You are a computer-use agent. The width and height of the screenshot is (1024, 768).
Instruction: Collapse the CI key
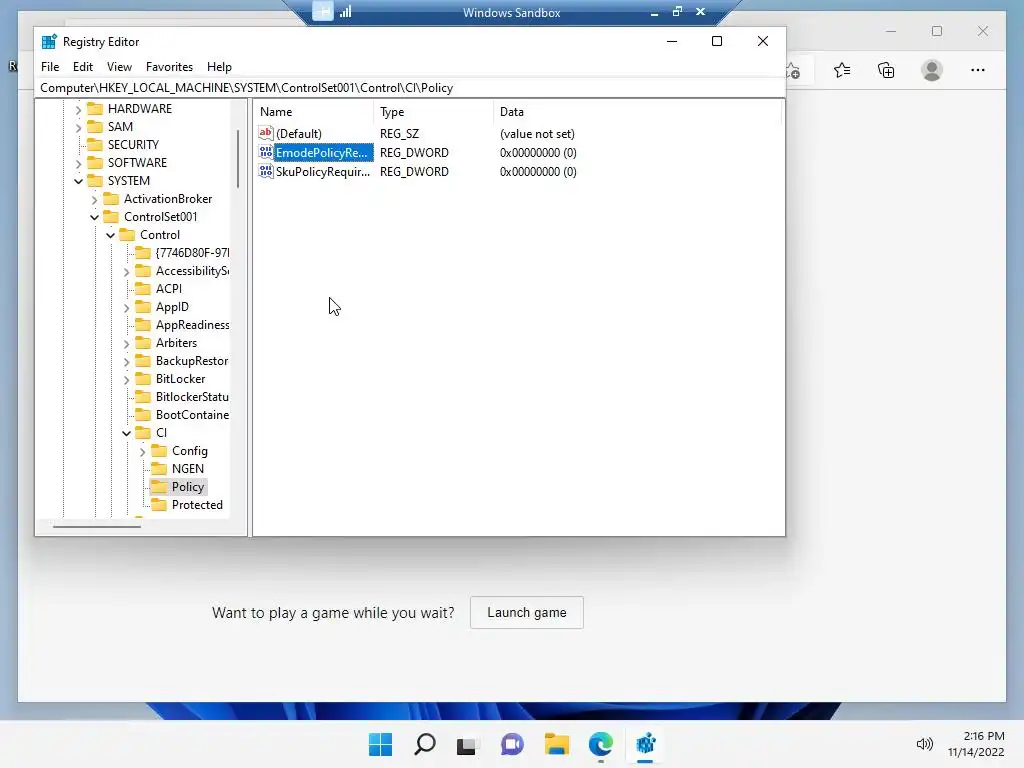coord(127,433)
